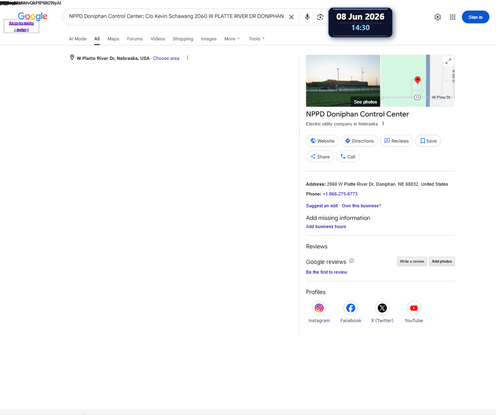This screenshot has height=415, width=500.
Task: Start voice search with microphone icon
Action: click(x=307, y=17)
